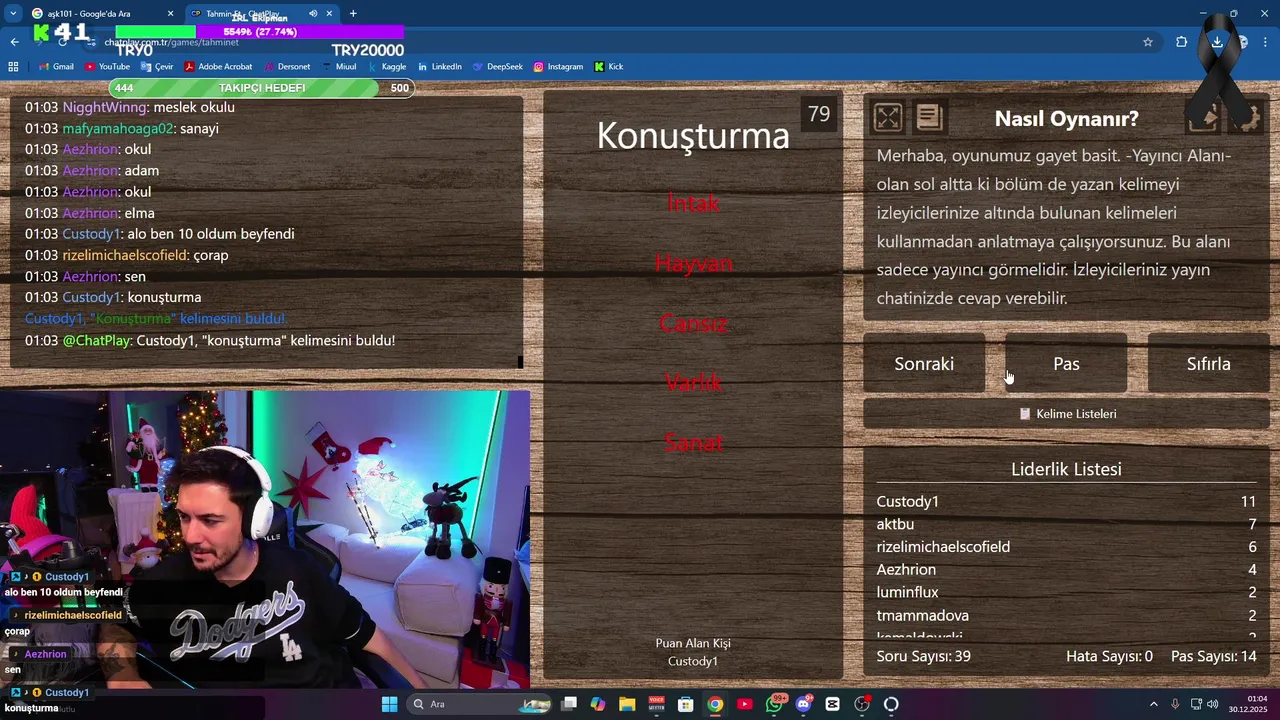The width and height of the screenshot is (1280, 720).
Task: Show hidden system tray icons
Action: (x=1153, y=704)
